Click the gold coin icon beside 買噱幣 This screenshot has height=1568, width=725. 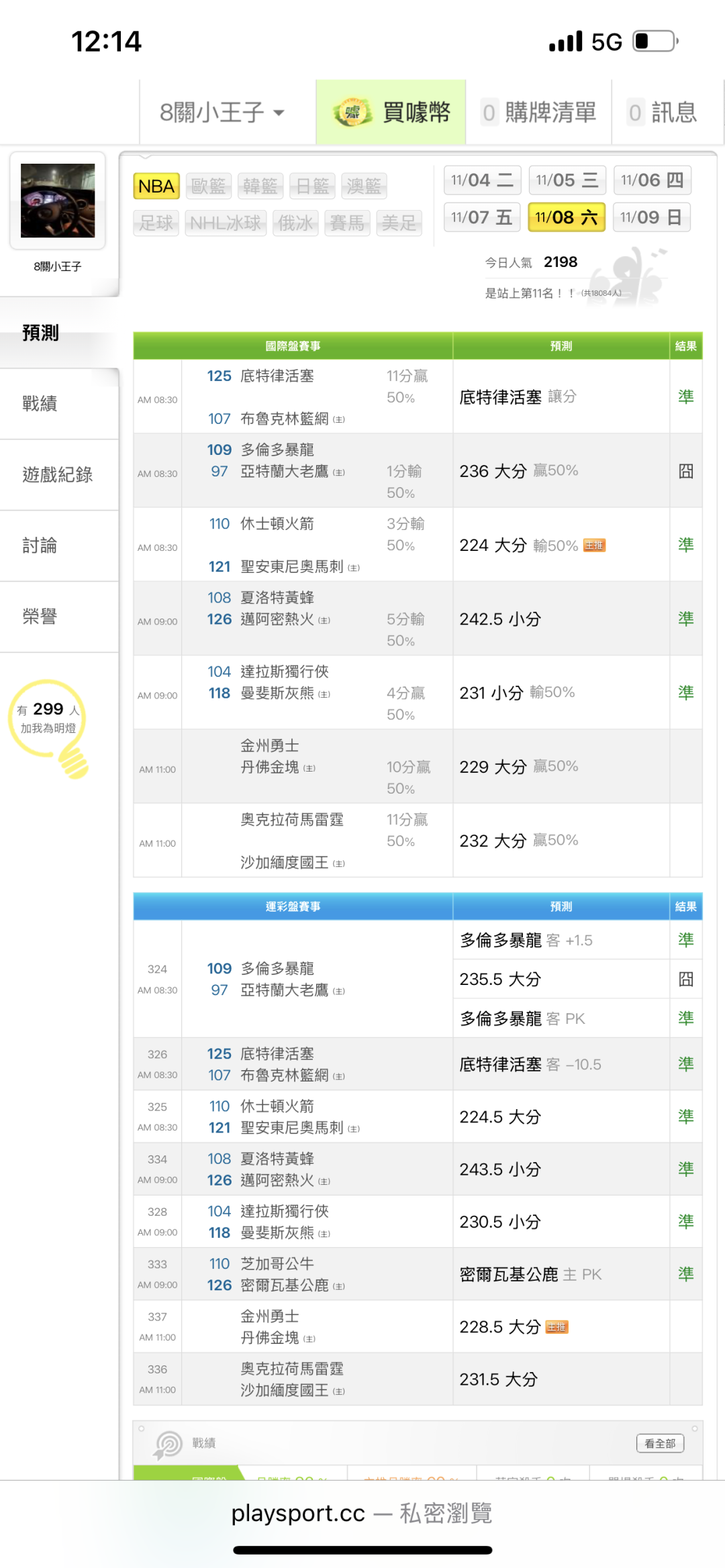click(x=352, y=112)
